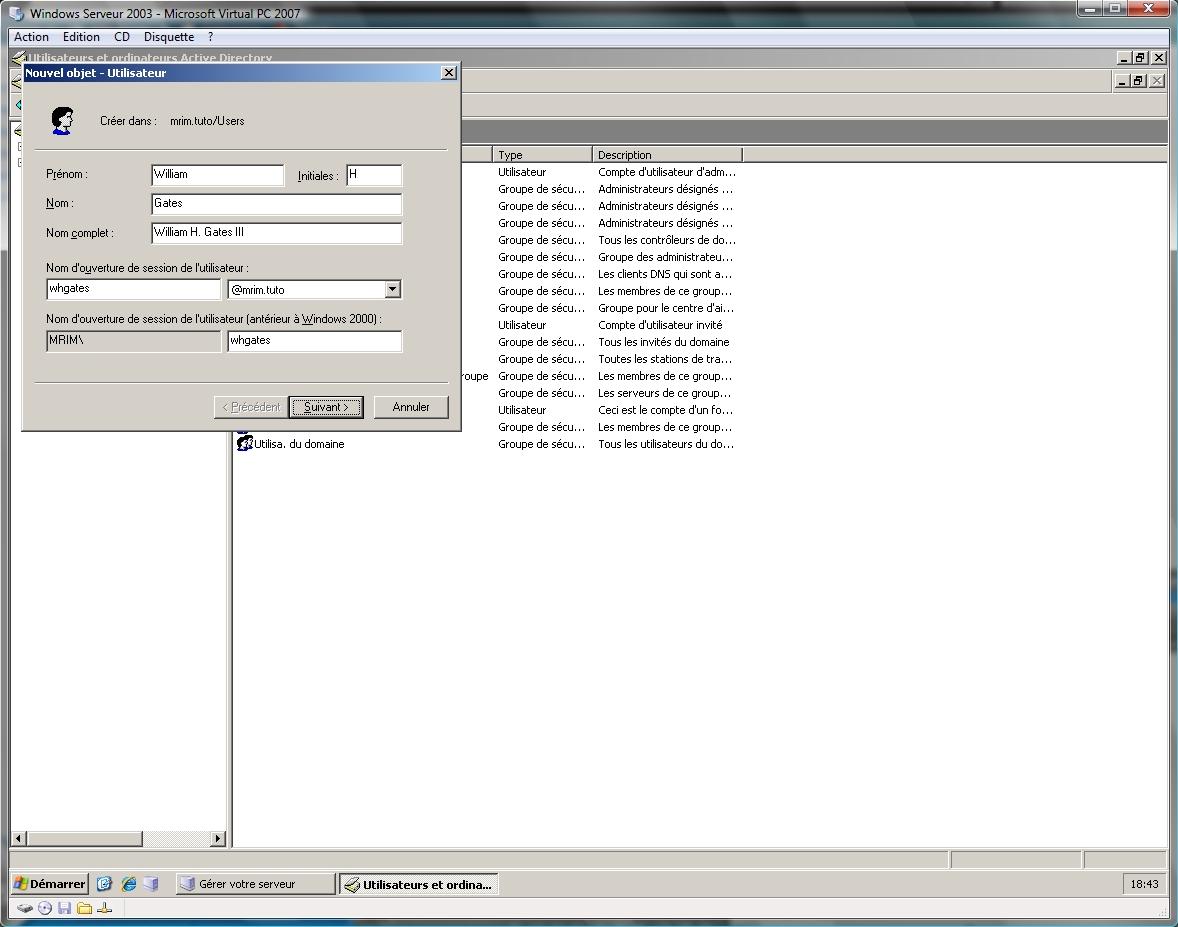This screenshot has height=927, width=1178.
Task: Click into the Initiales field
Action: [x=374, y=175]
